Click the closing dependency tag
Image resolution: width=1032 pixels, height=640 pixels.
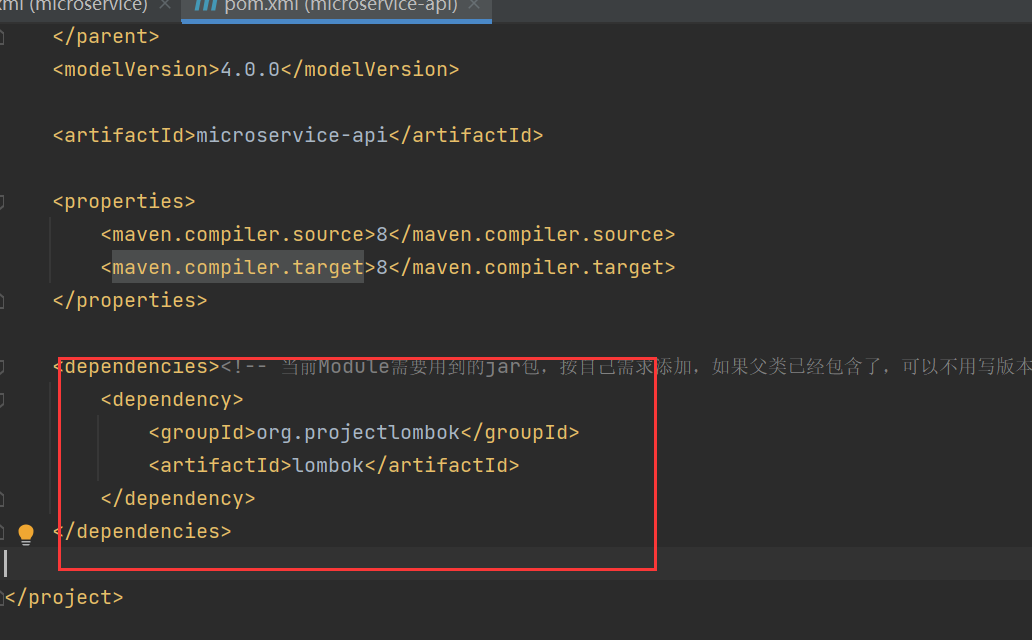click(x=178, y=498)
